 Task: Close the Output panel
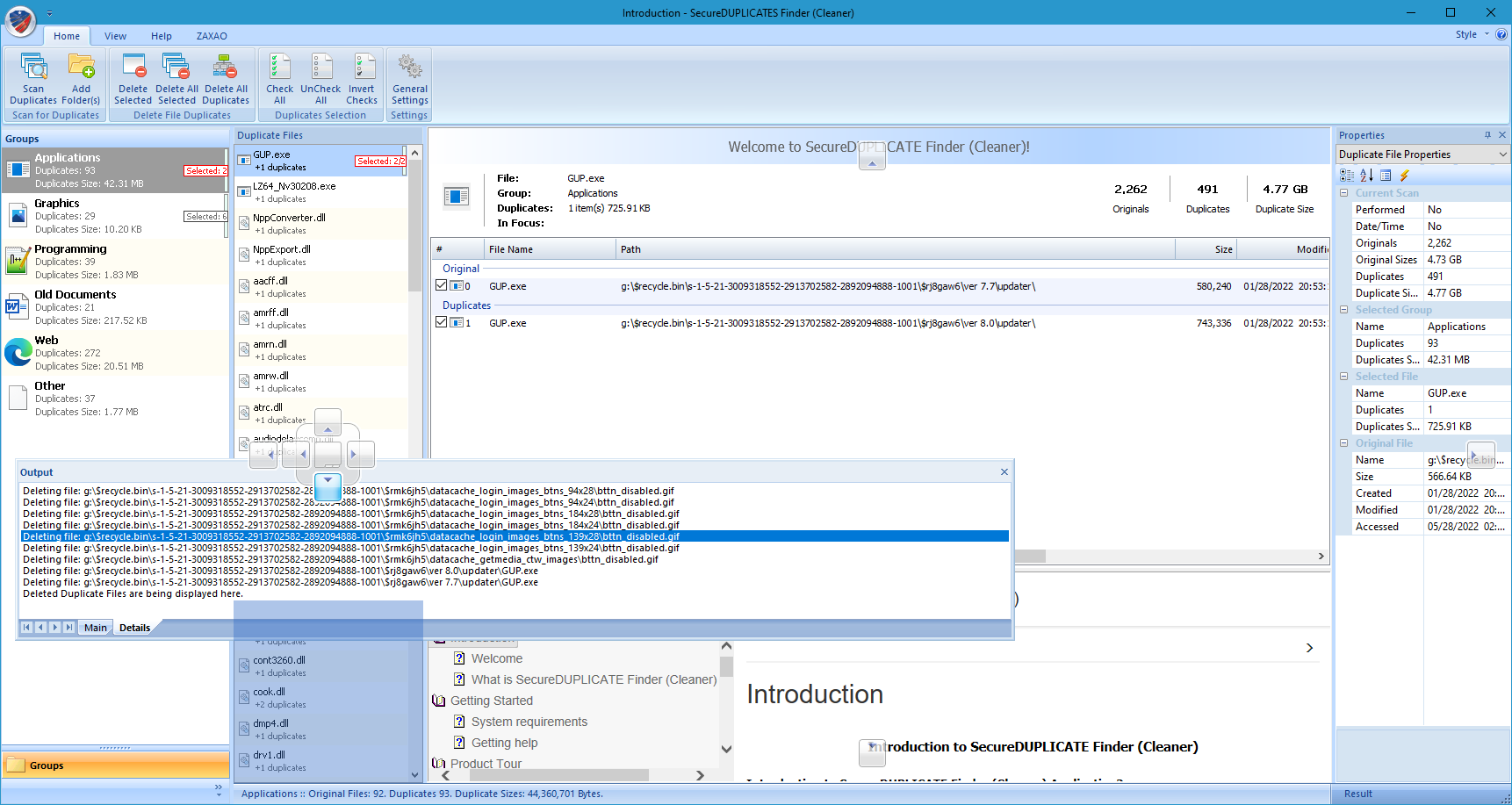pyautogui.click(x=1004, y=472)
